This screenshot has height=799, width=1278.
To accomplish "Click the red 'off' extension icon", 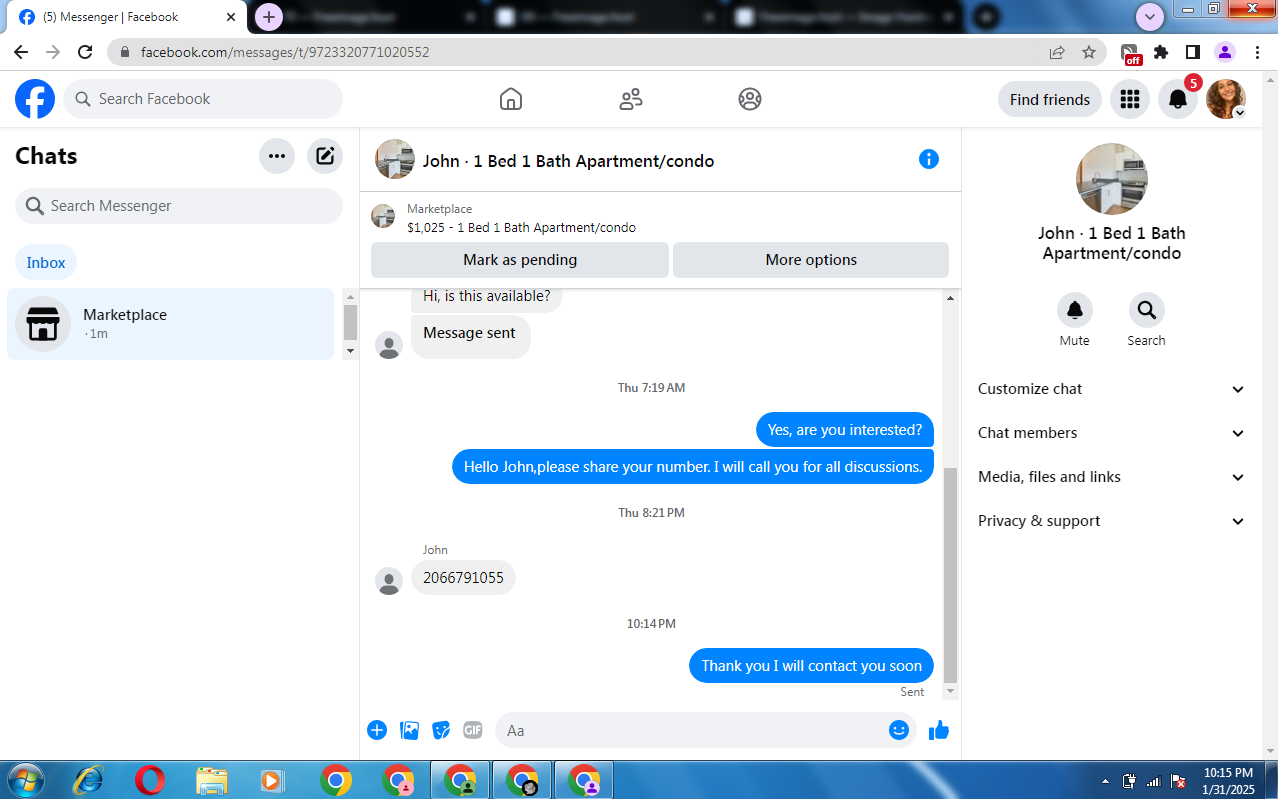I will (1130, 54).
